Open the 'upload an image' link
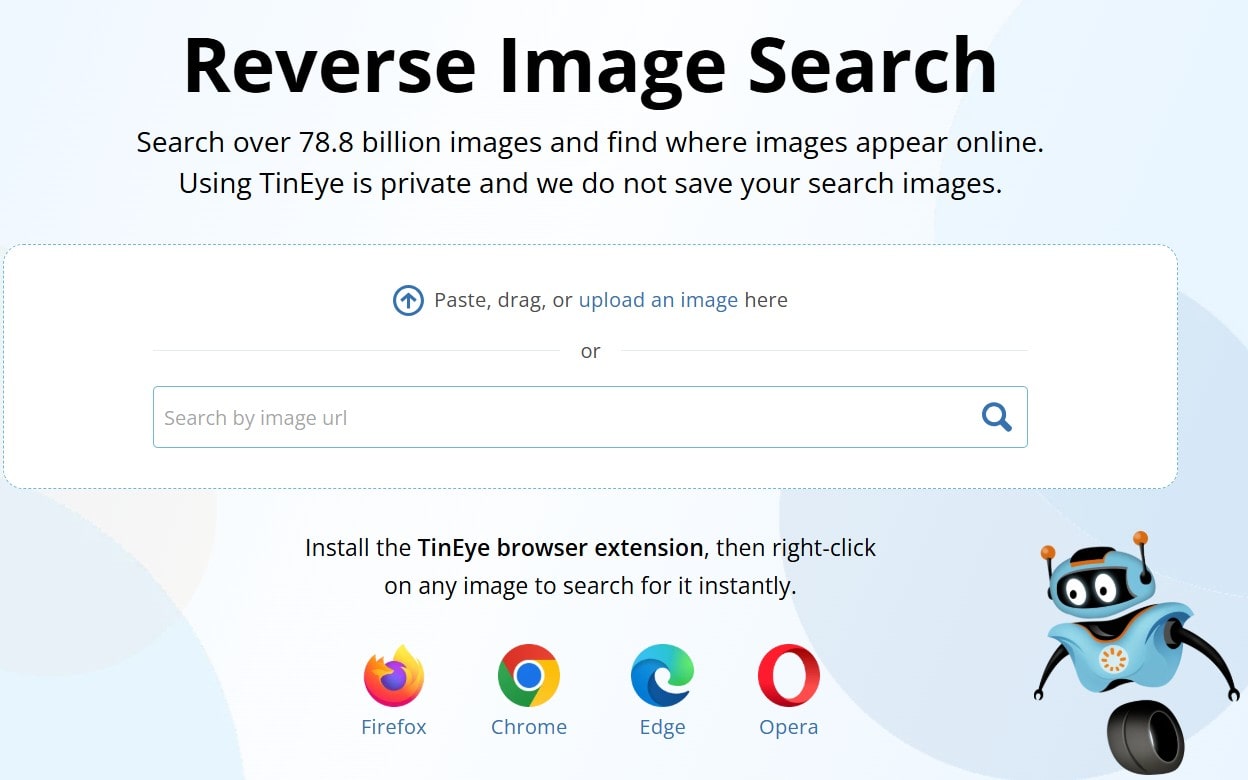 658,300
